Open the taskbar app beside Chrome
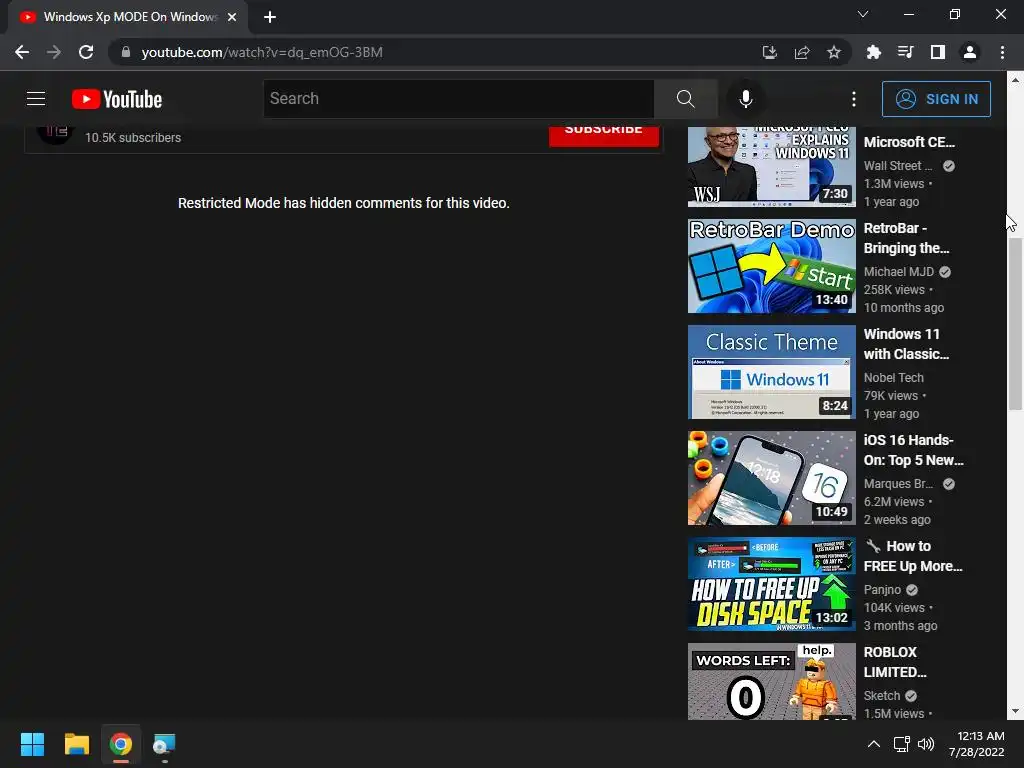Viewport: 1024px width, 768px height. 165,744
